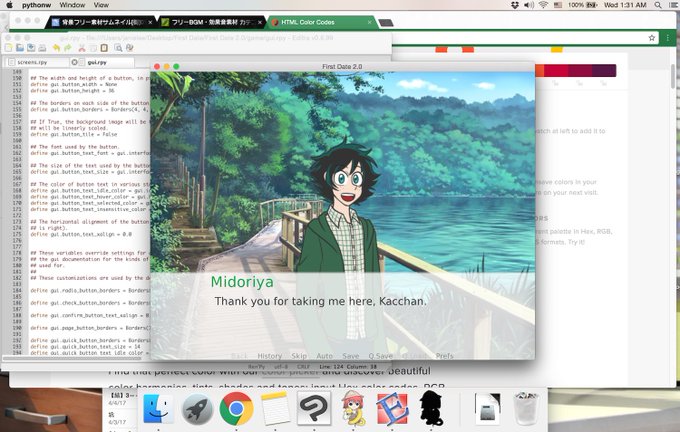Open the Window menu

coord(72,5)
